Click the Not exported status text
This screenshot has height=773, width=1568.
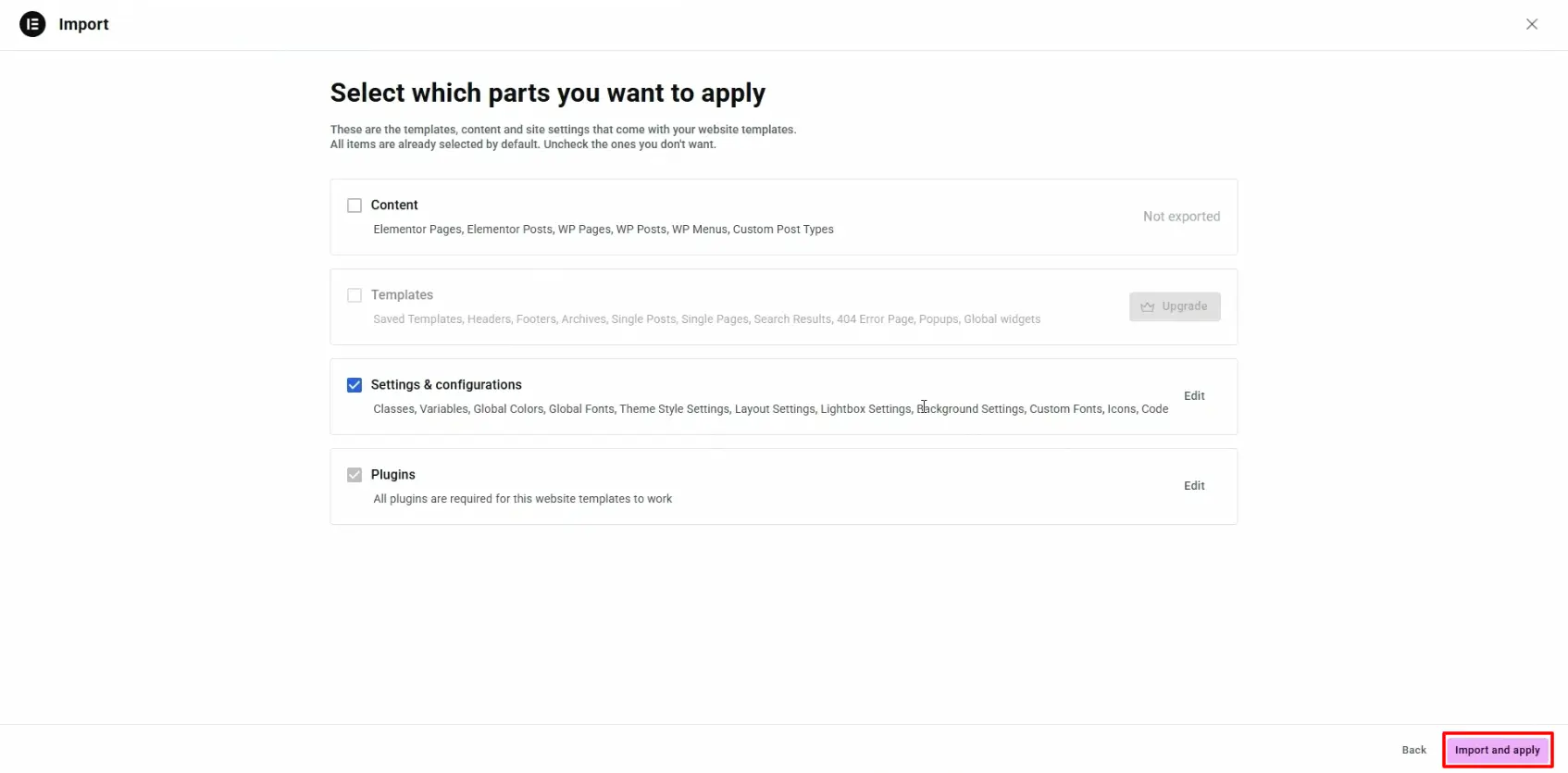1181,217
